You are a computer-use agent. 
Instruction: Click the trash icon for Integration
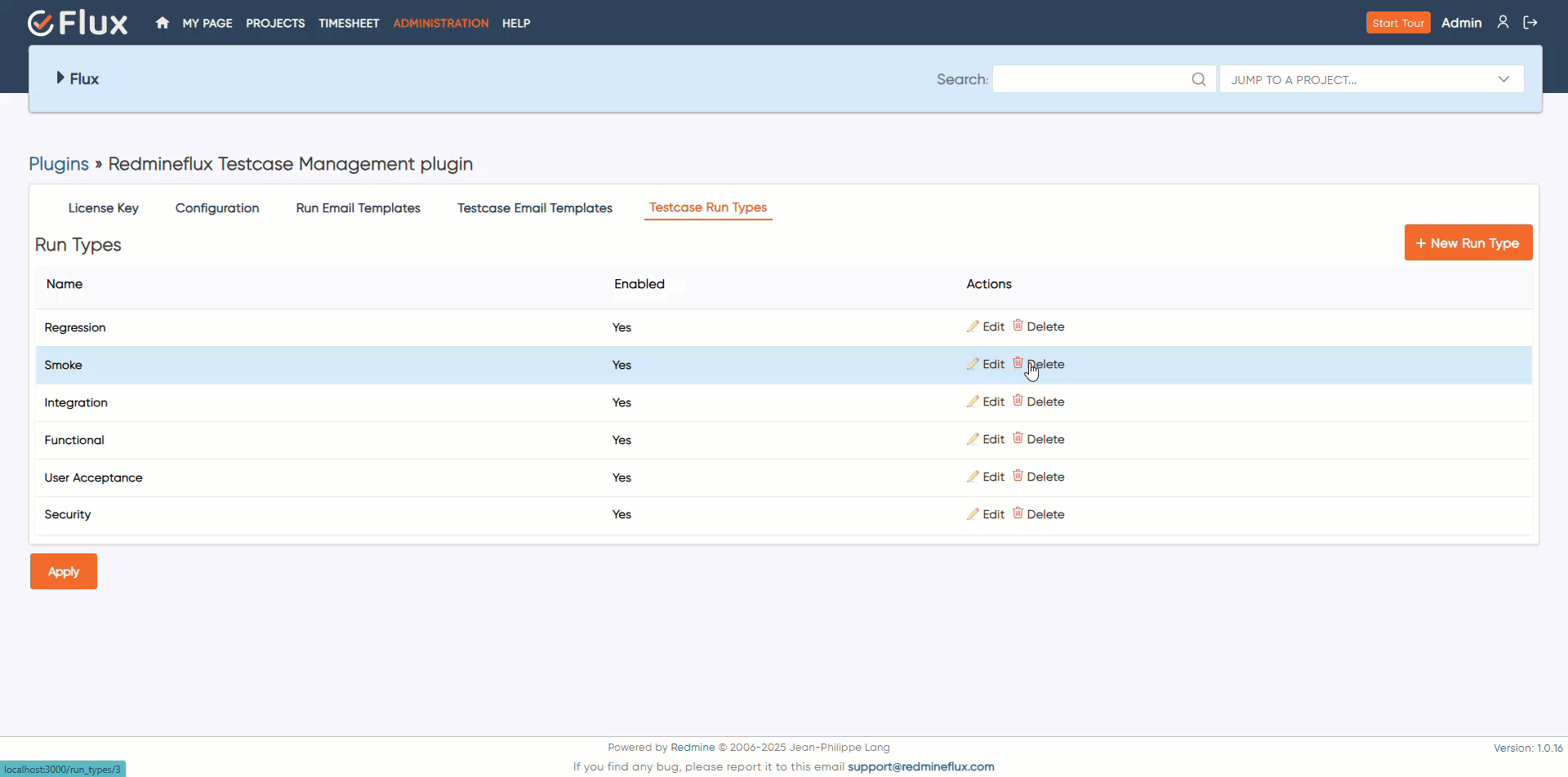[1018, 401]
